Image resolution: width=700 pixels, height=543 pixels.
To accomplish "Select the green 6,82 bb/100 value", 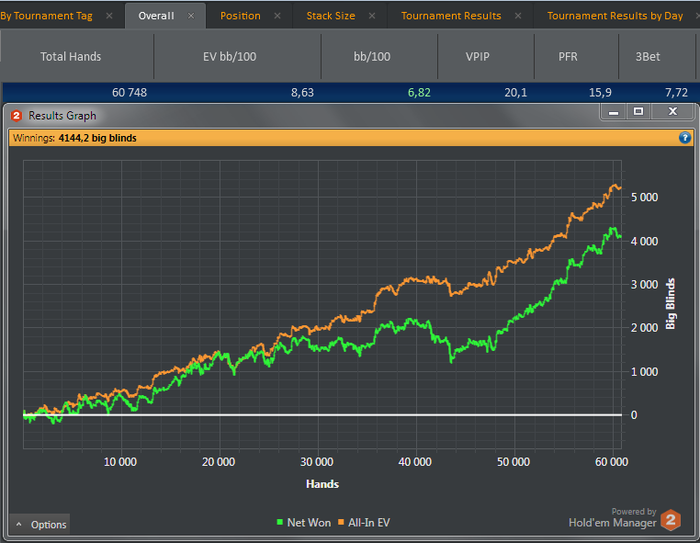I will click(x=419, y=92).
